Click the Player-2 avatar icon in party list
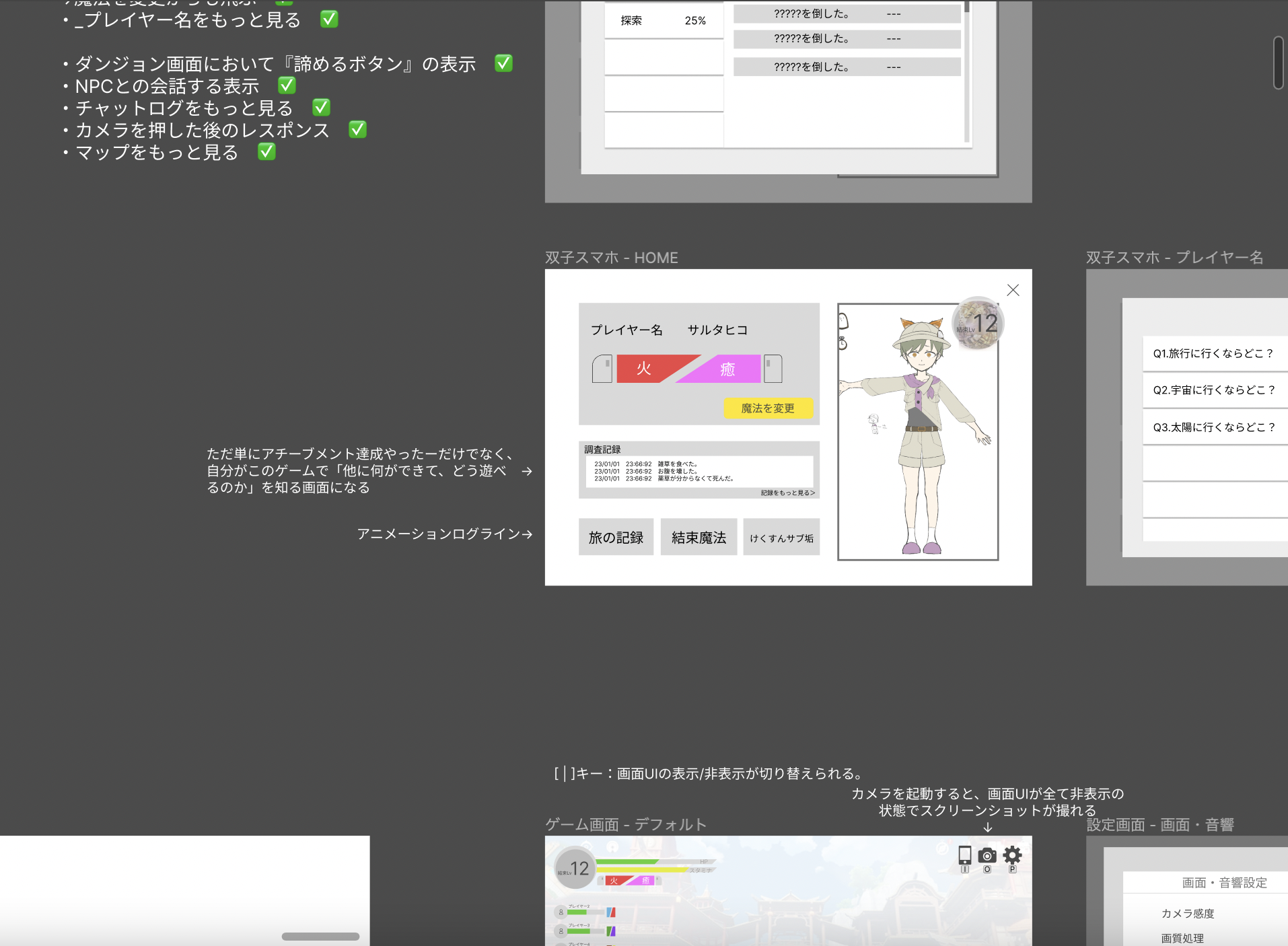This screenshot has width=1288, height=946. pyautogui.click(x=561, y=912)
